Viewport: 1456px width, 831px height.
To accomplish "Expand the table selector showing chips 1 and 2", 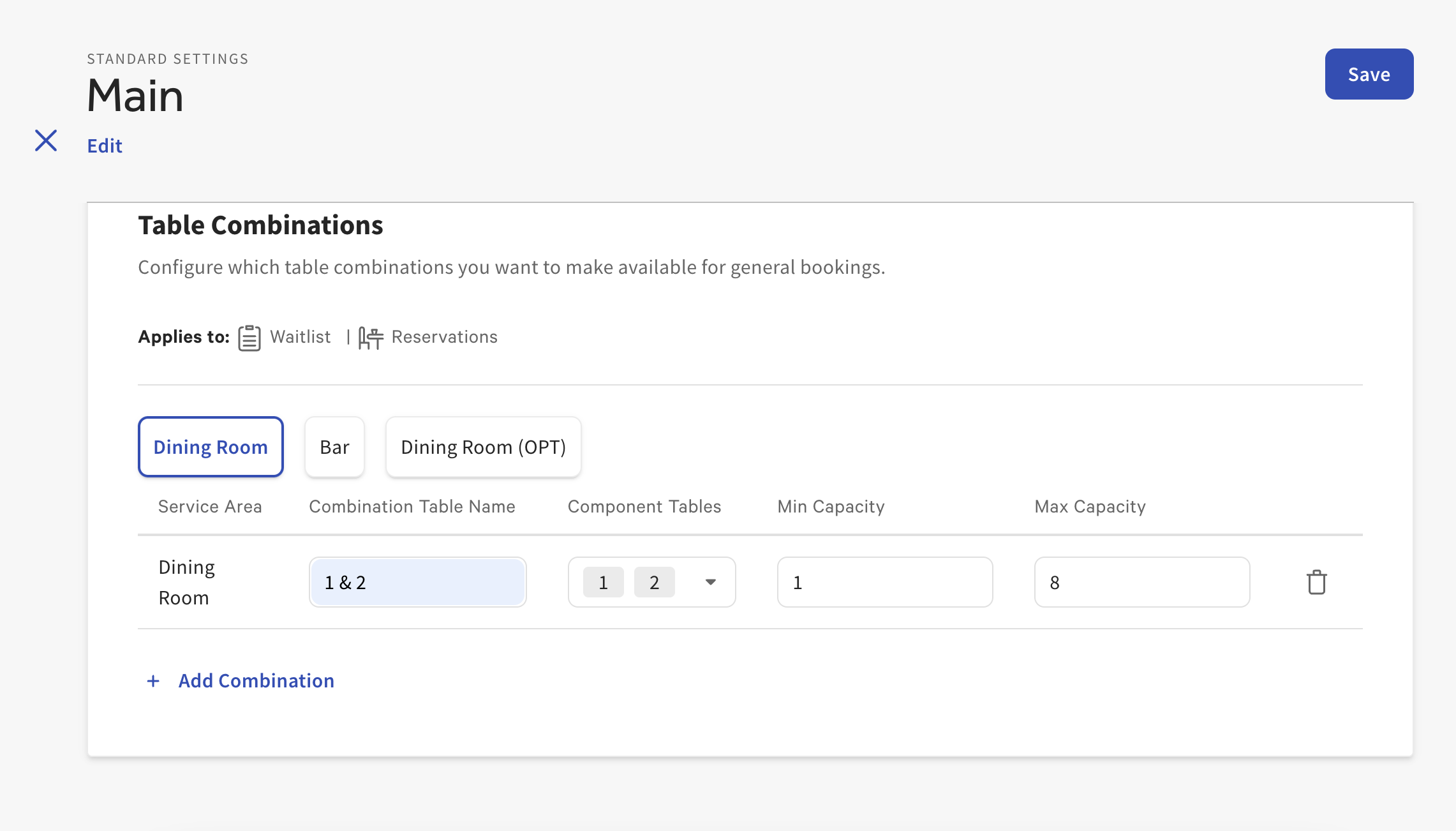I will coord(710,581).
